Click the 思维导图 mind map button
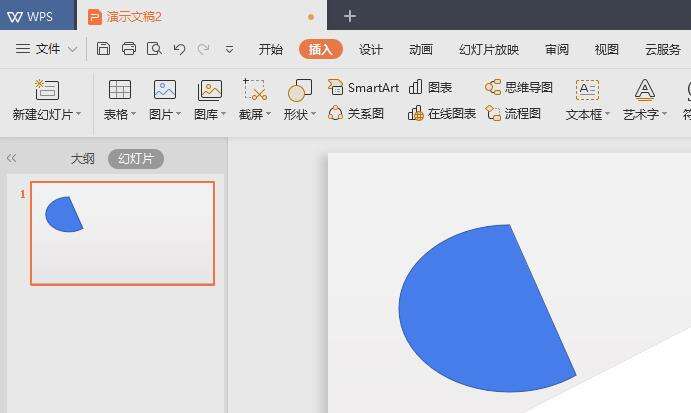 pyautogui.click(x=519, y=87)
